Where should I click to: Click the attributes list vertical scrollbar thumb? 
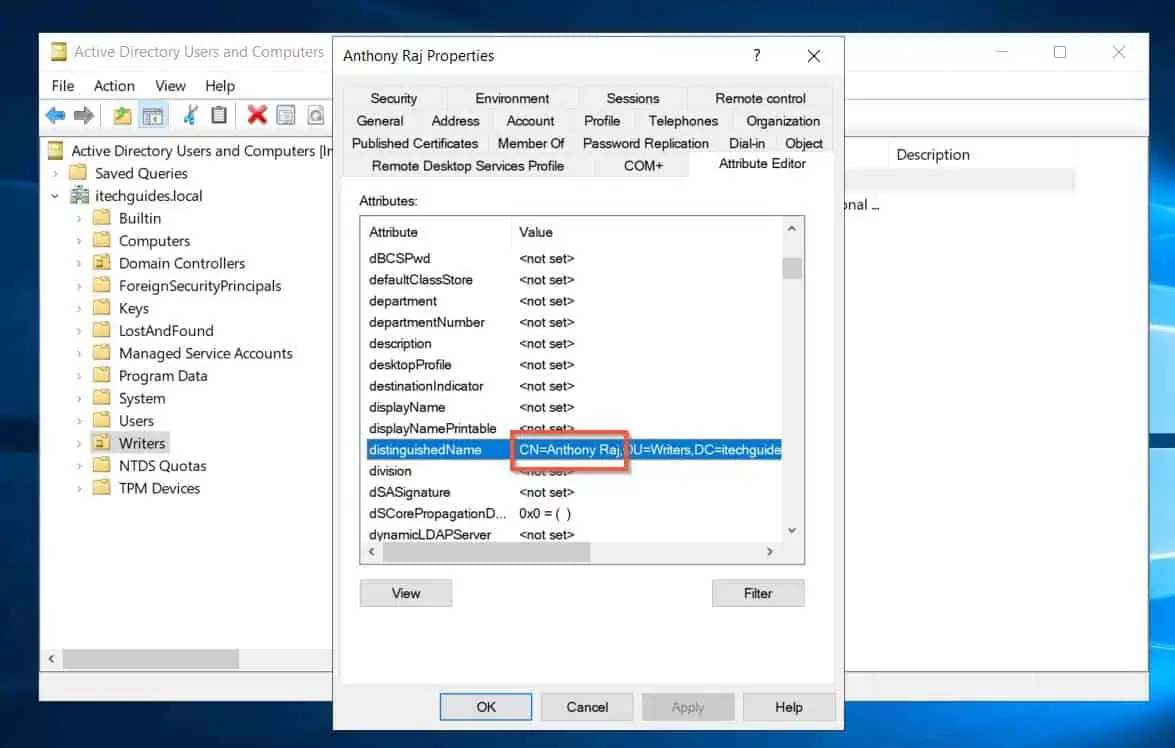[792, 268]
